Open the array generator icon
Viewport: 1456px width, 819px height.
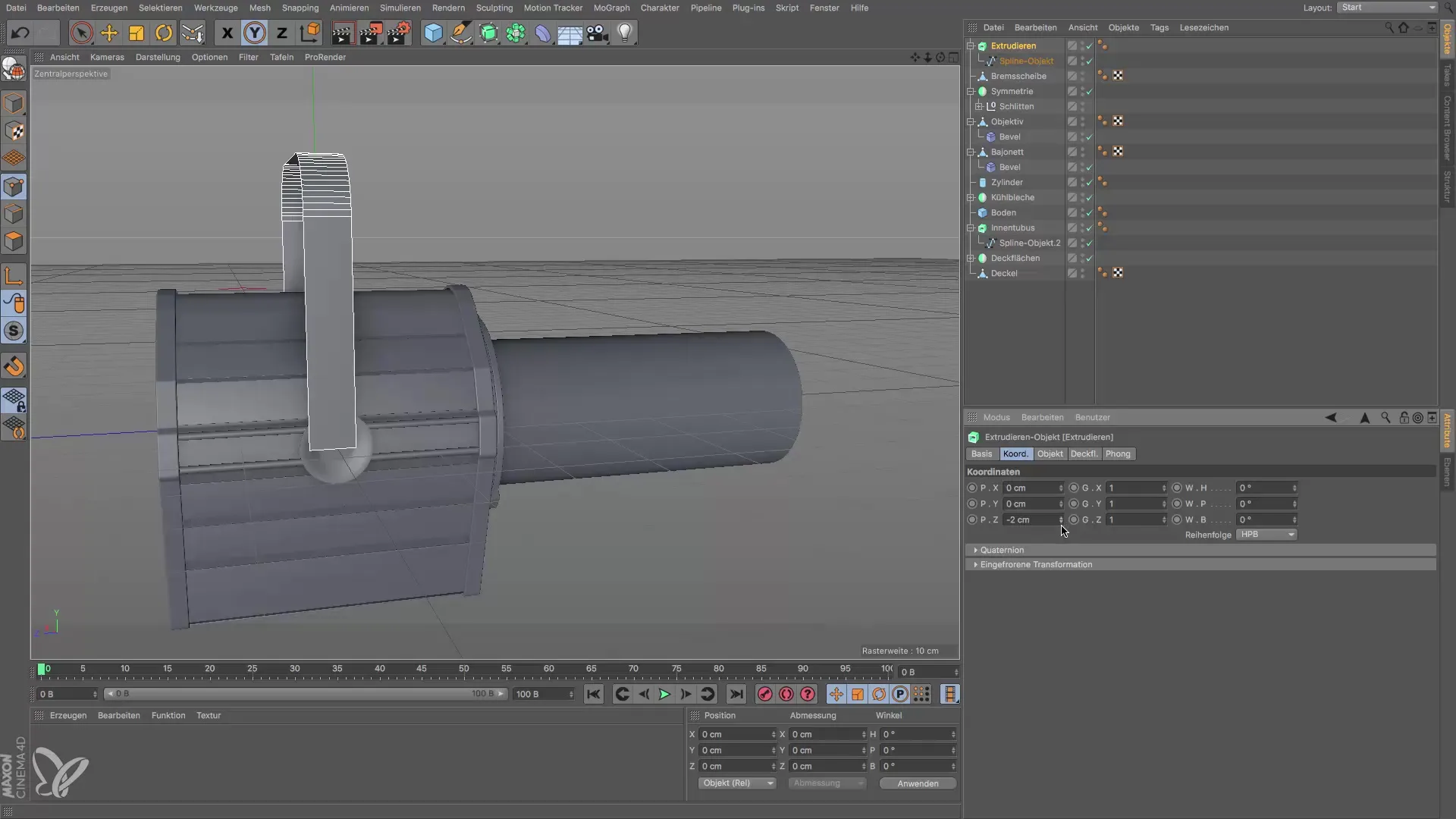pos(516,33)
